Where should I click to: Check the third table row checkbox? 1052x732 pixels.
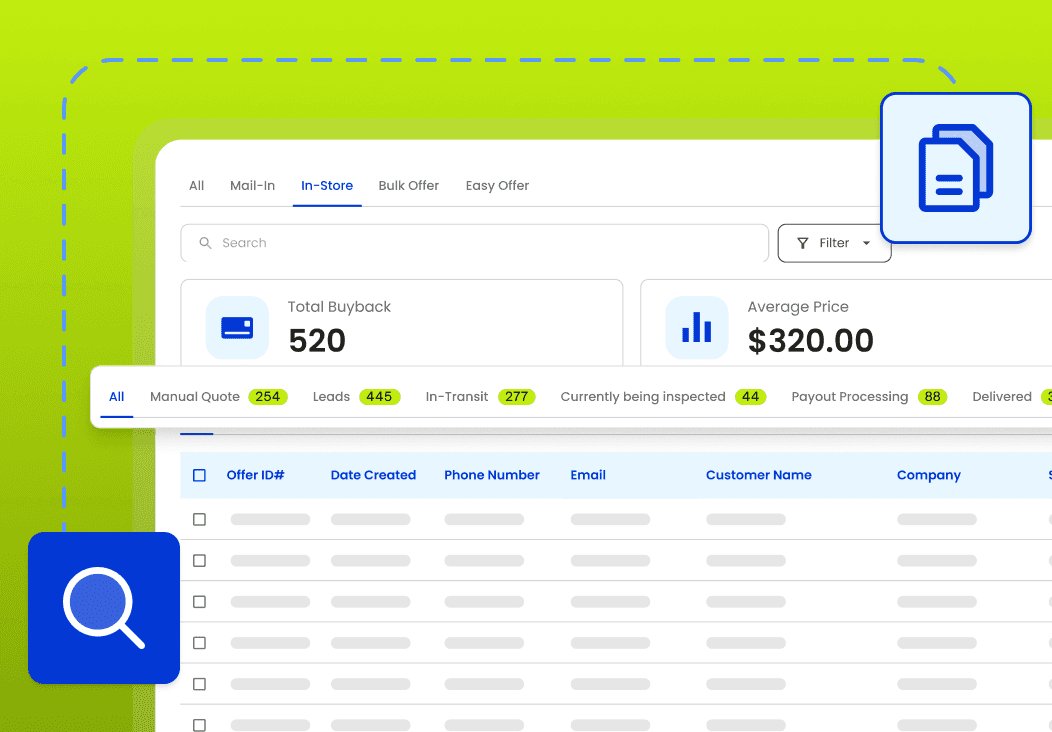[199, 602]
